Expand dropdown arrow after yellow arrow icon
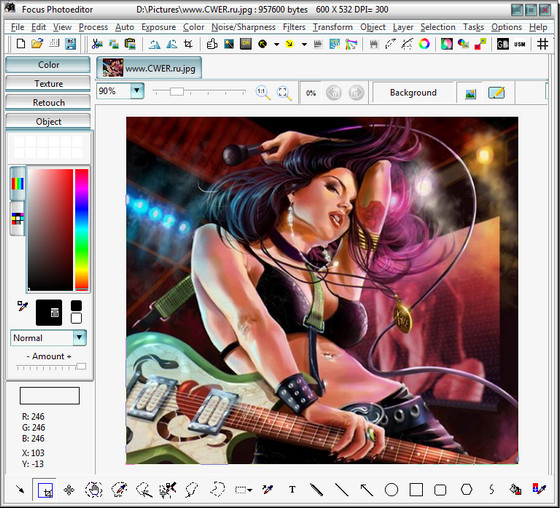Image resolution: width=560 pixels, height=508 pixels. pyautogui.click(x=304, y=44)
